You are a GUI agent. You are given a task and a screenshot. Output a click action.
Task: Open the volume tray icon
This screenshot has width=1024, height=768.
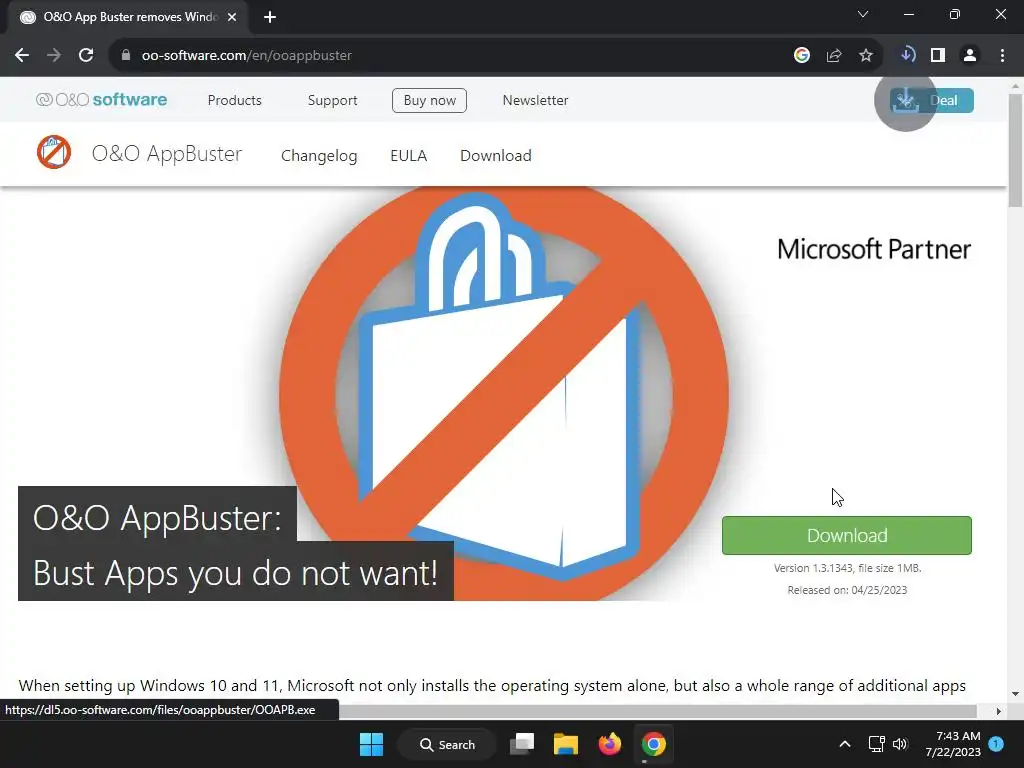[900, 744]
